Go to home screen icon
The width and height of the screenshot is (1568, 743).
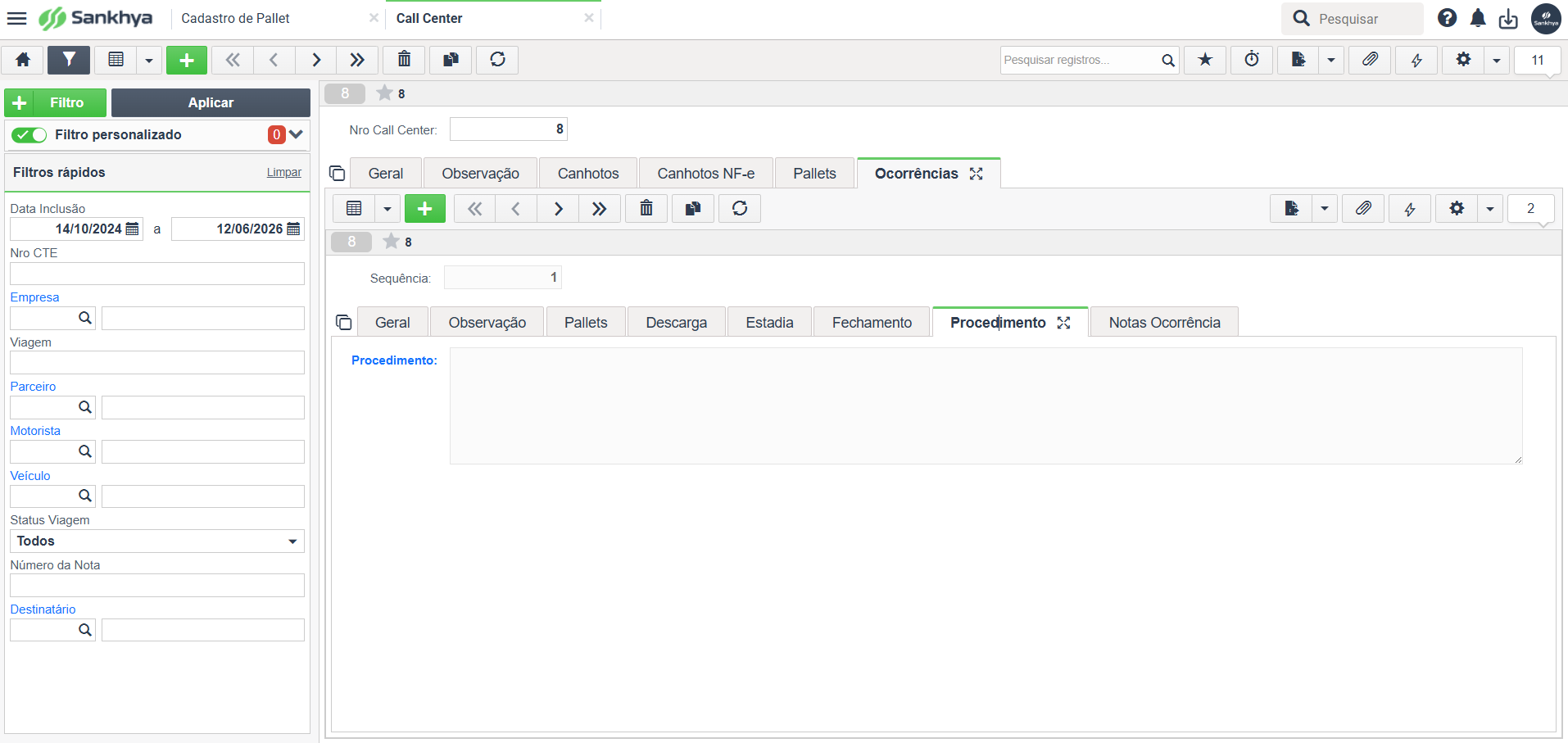tap(23, 60)
